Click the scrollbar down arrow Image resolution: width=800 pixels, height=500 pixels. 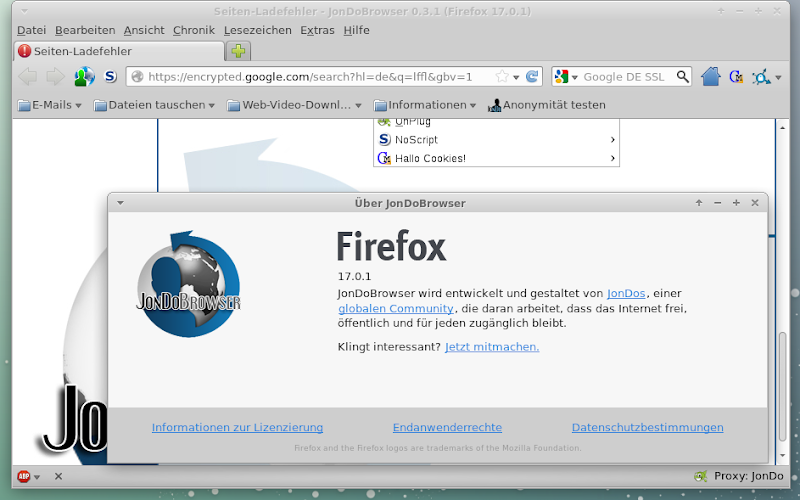tap(783, 456)
